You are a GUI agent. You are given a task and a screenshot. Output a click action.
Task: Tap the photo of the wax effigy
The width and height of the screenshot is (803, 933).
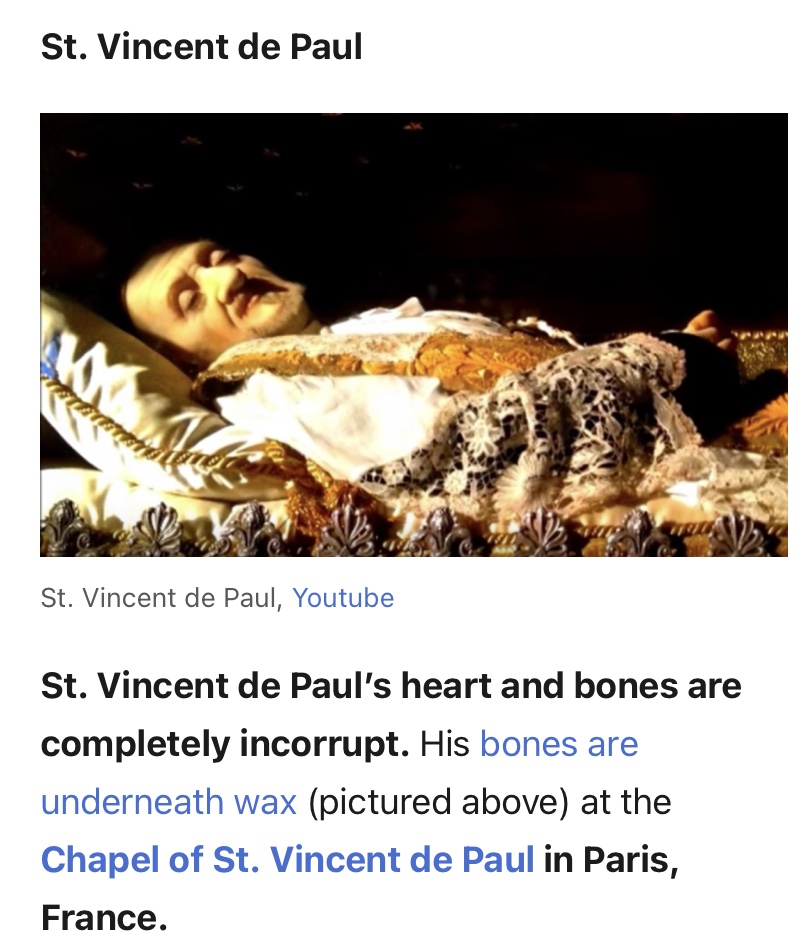click(x=413, y=334)
